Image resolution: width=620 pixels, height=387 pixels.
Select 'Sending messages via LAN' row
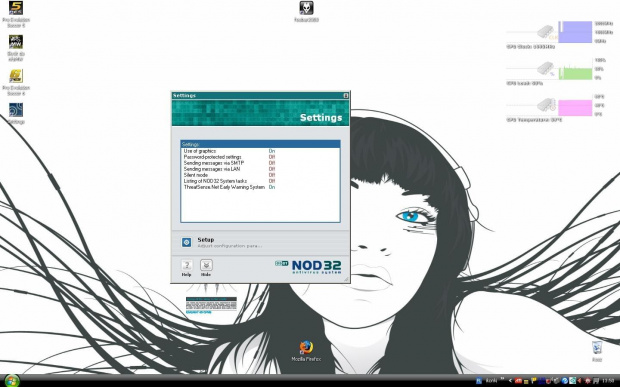260,169
